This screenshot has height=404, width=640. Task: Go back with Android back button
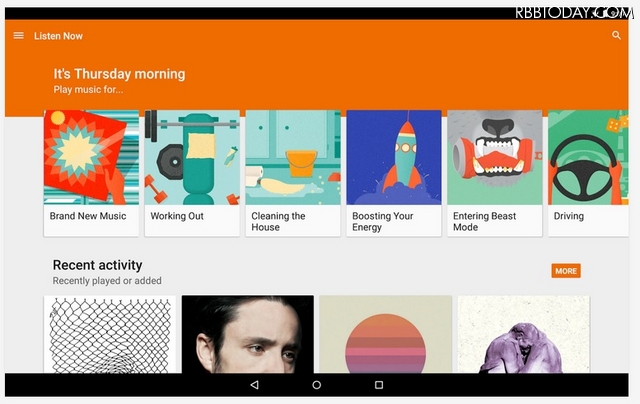point(254,384)
